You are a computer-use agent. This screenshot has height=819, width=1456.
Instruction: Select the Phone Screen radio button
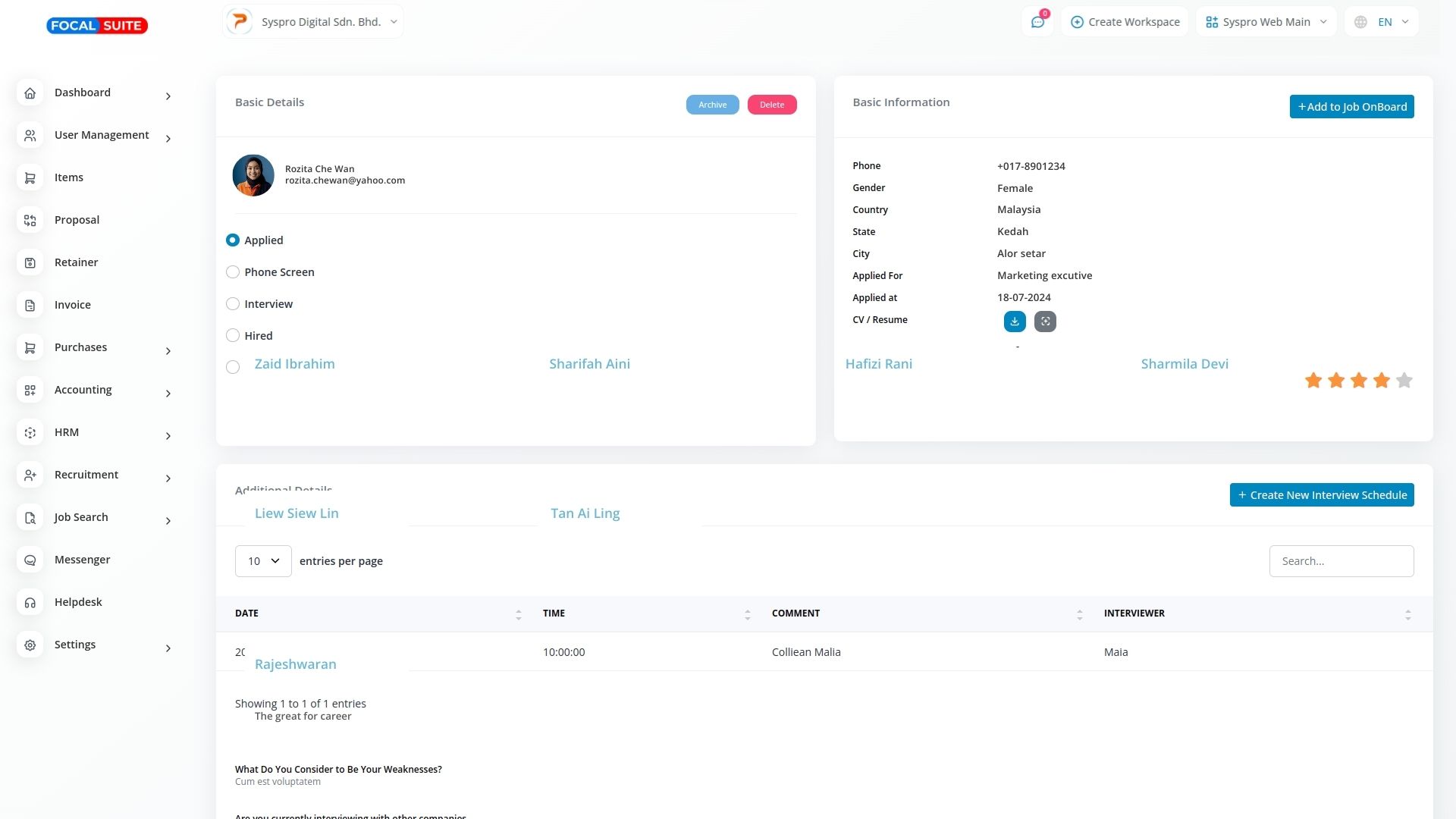point(233,272)
